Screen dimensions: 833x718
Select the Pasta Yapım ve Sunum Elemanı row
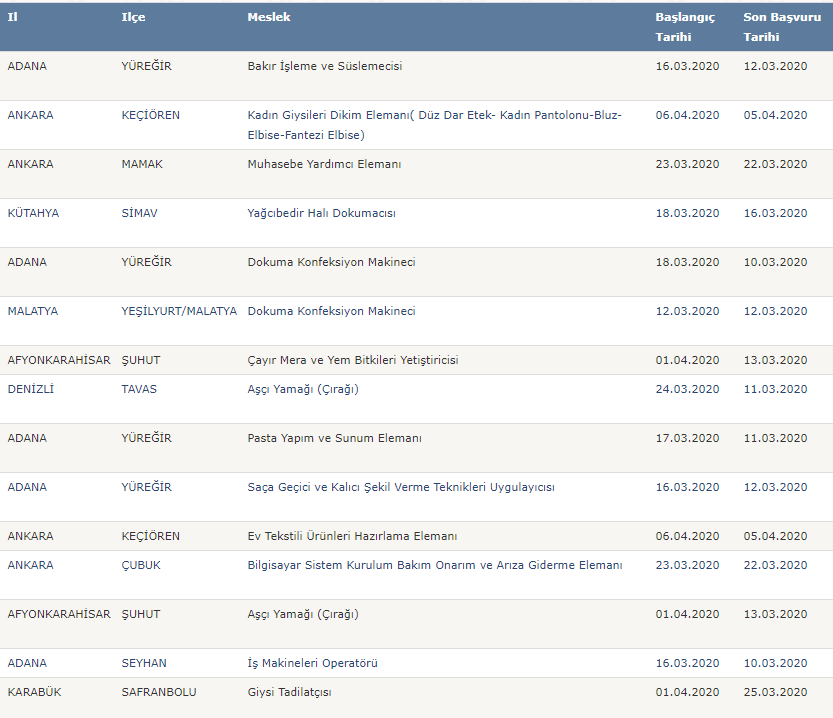416,448
